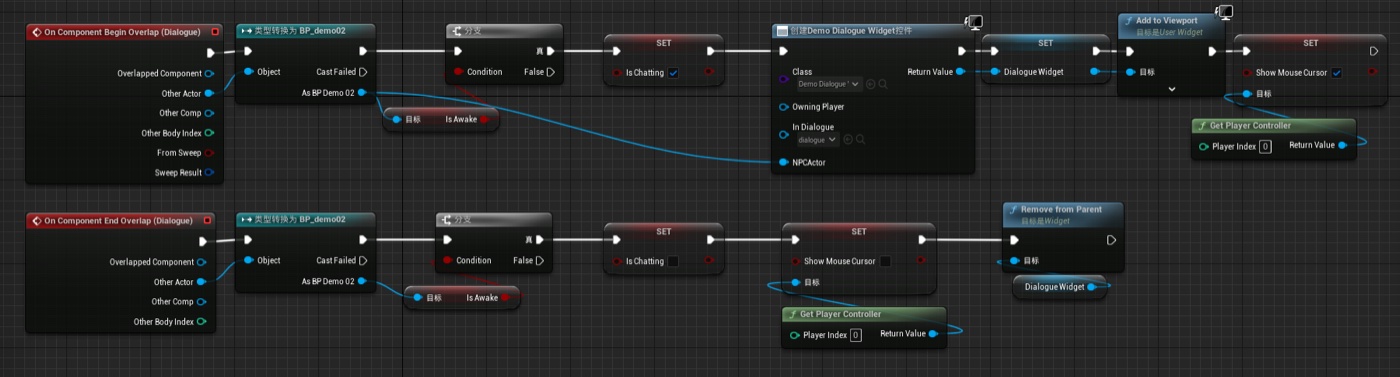Image resolution: width=1400 pixels, height=377 pixels.
Task: Click the Owning Player input pin
Action: pos(783,106)
